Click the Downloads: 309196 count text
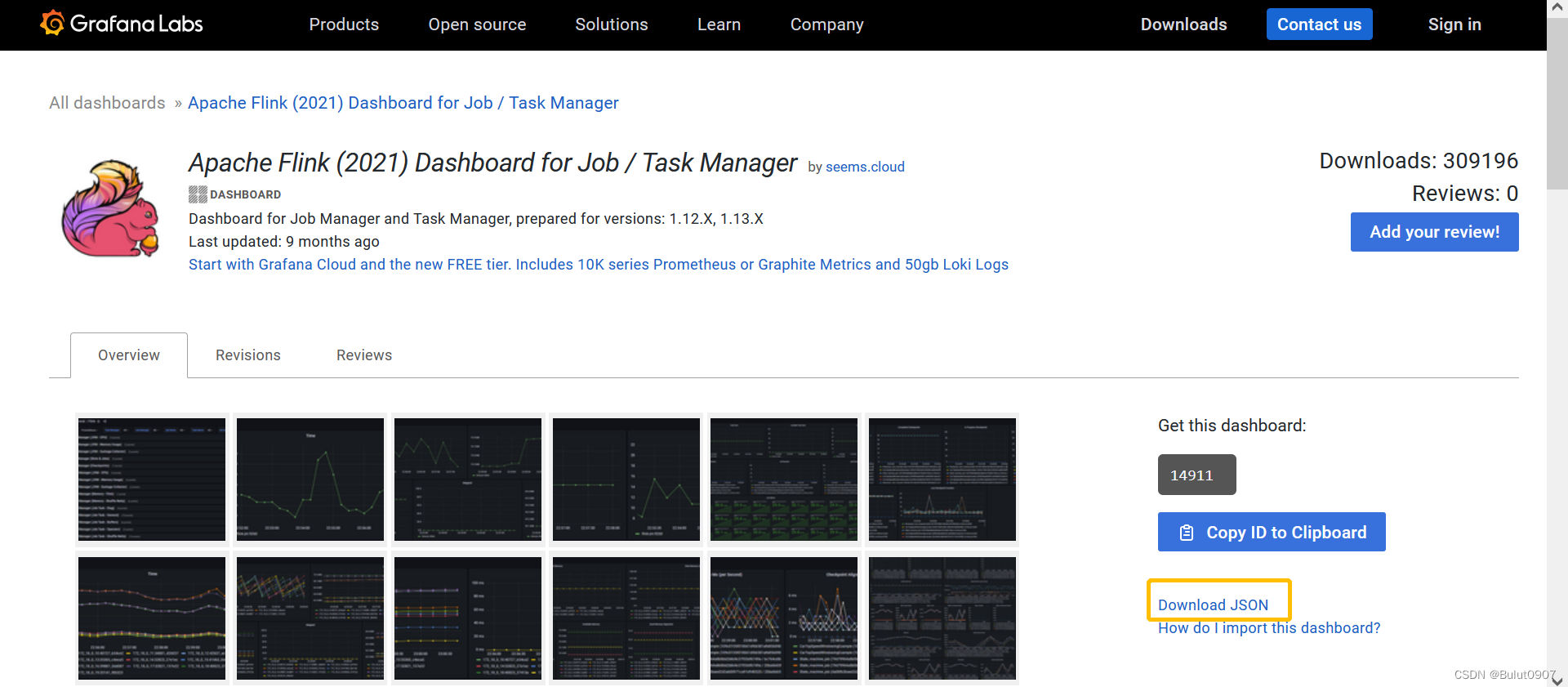 pyautogui.click(x=1419, y=161)
